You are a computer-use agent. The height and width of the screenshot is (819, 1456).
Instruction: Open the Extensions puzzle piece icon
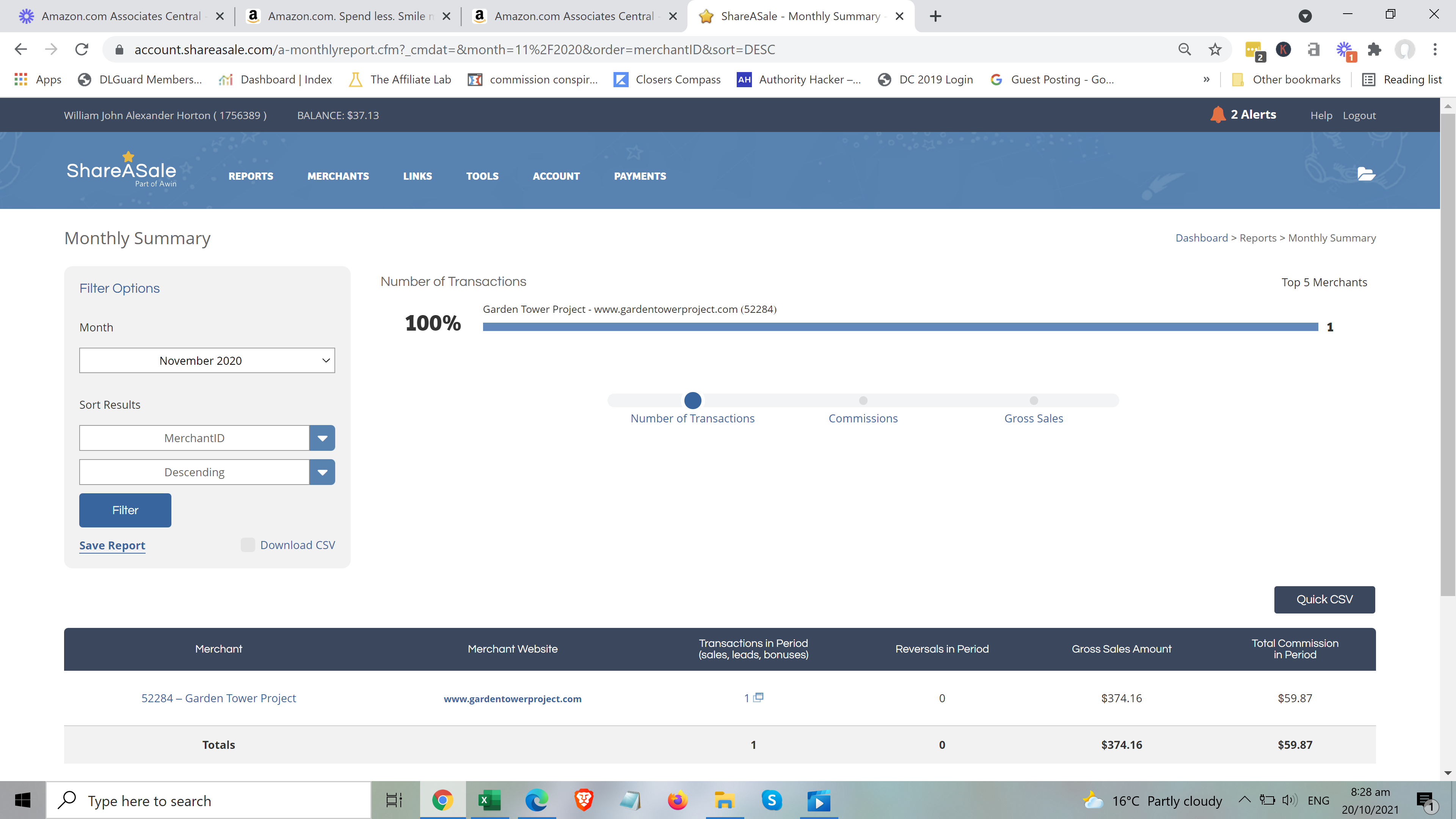(1374, 49)
